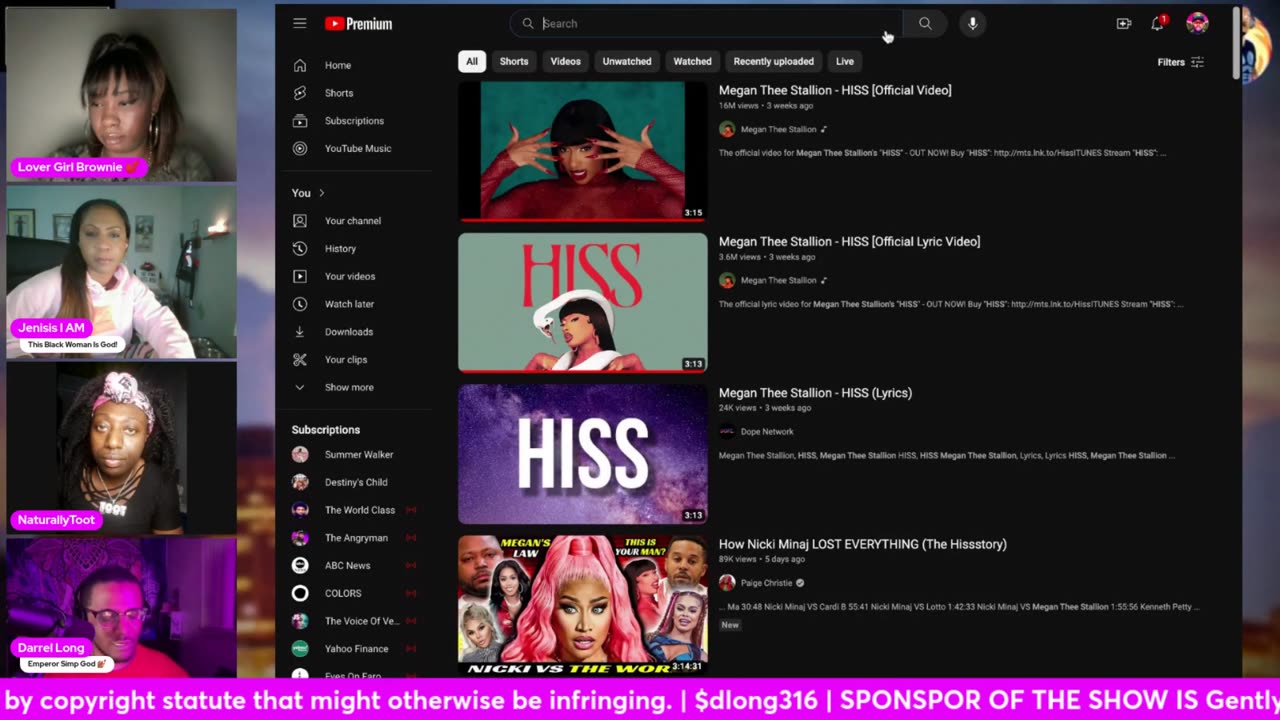This screenshot has height=720, width=1280.
Task: Open Yahoo Finance subscription
Action: click(355, 649)
